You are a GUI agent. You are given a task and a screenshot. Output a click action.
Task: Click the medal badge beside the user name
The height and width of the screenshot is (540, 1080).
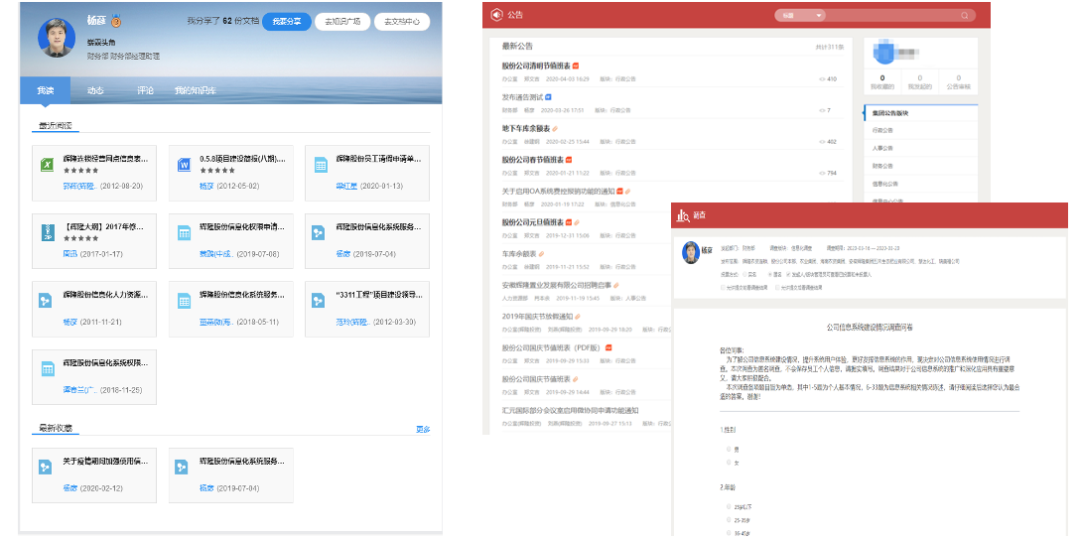pyautogui.click(x=115, y=20)
